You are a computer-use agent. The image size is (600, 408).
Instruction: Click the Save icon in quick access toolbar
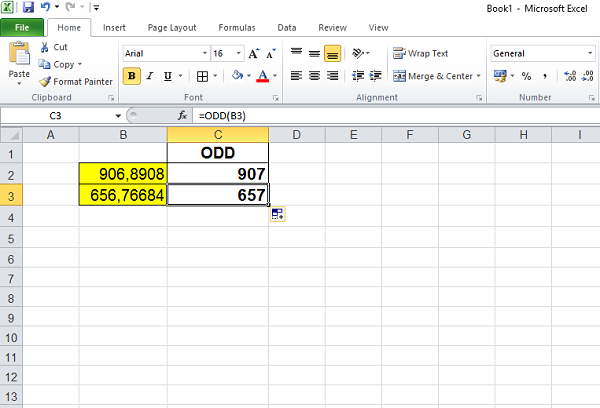(x=29, y=7)
